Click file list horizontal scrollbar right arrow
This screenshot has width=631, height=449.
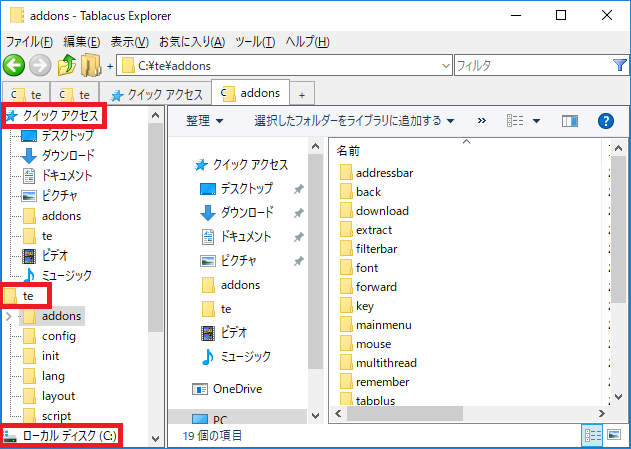(602, 413)
